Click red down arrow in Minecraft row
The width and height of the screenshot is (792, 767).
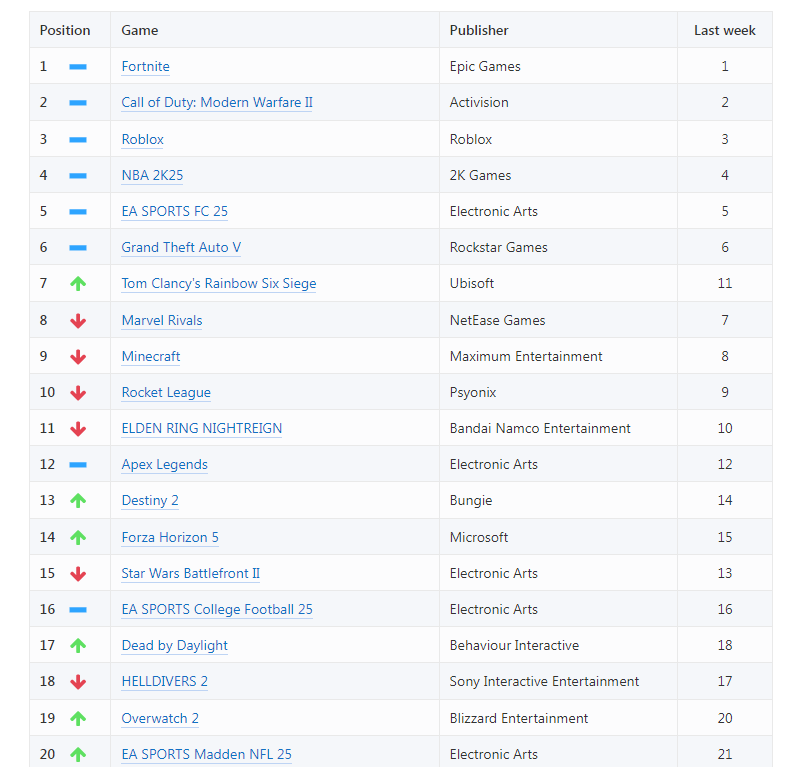[x=78, y=357]
